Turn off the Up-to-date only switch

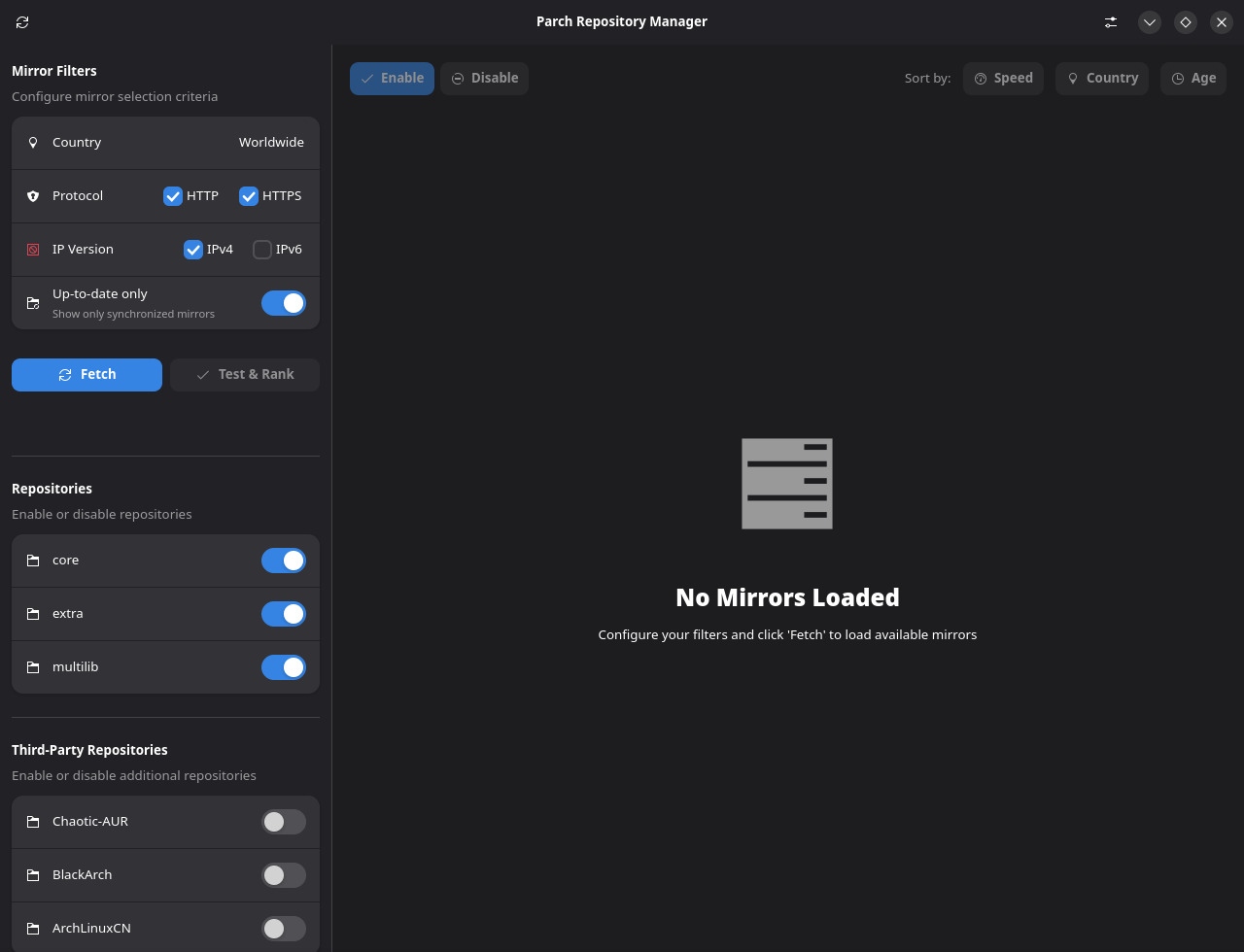(x=283, y=303)
